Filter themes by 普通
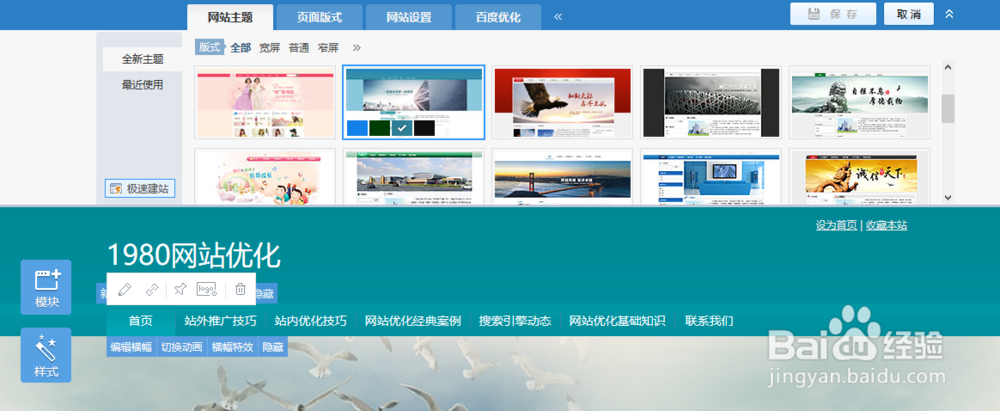Screen dimensions: 1000x411 [298, 47]
